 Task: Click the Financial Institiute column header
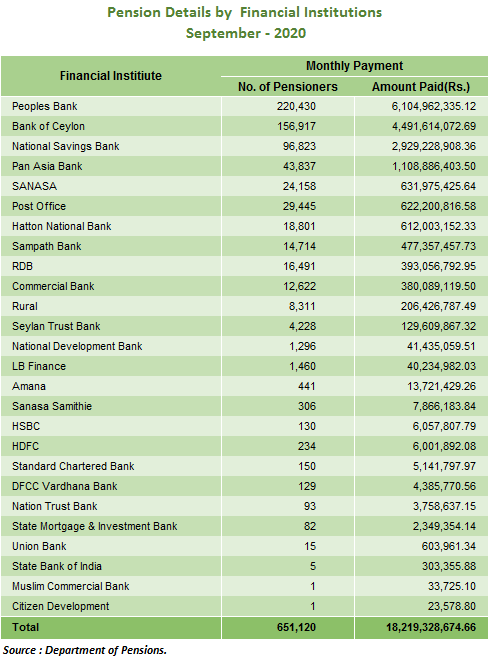pos(110,76)
